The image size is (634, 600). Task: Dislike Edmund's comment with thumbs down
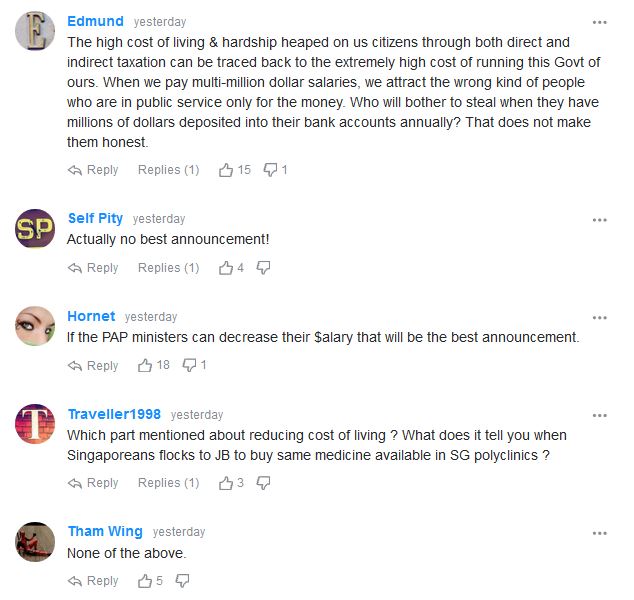pyautogui.click(x=270, y=170)
